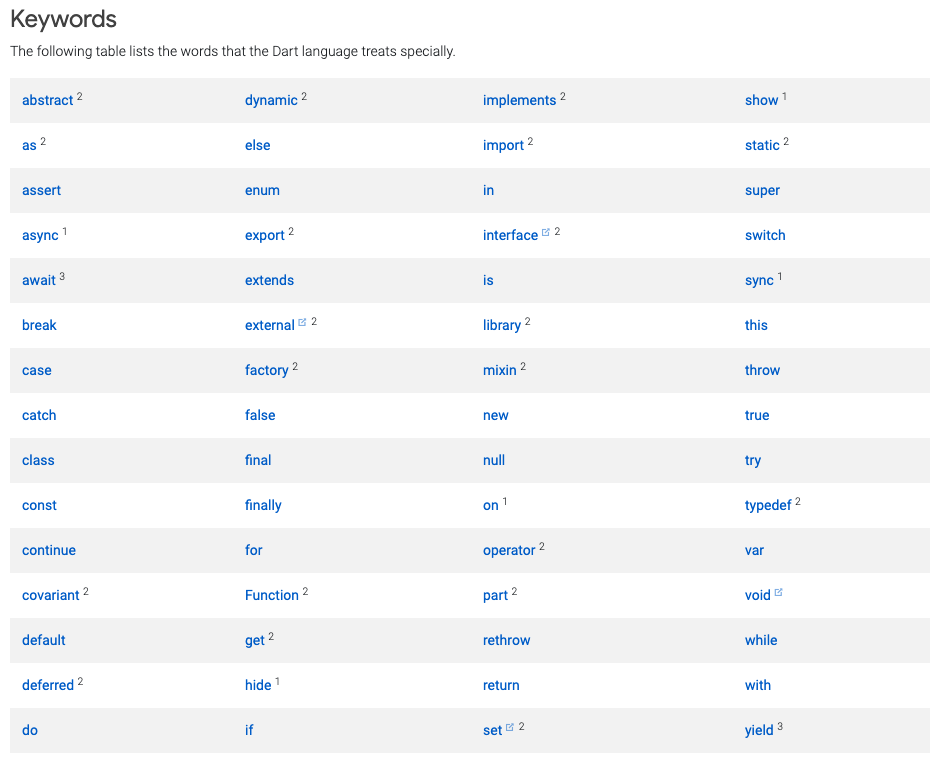
Task: Click the external-link icon beside external
Action: tap(303, 323)
